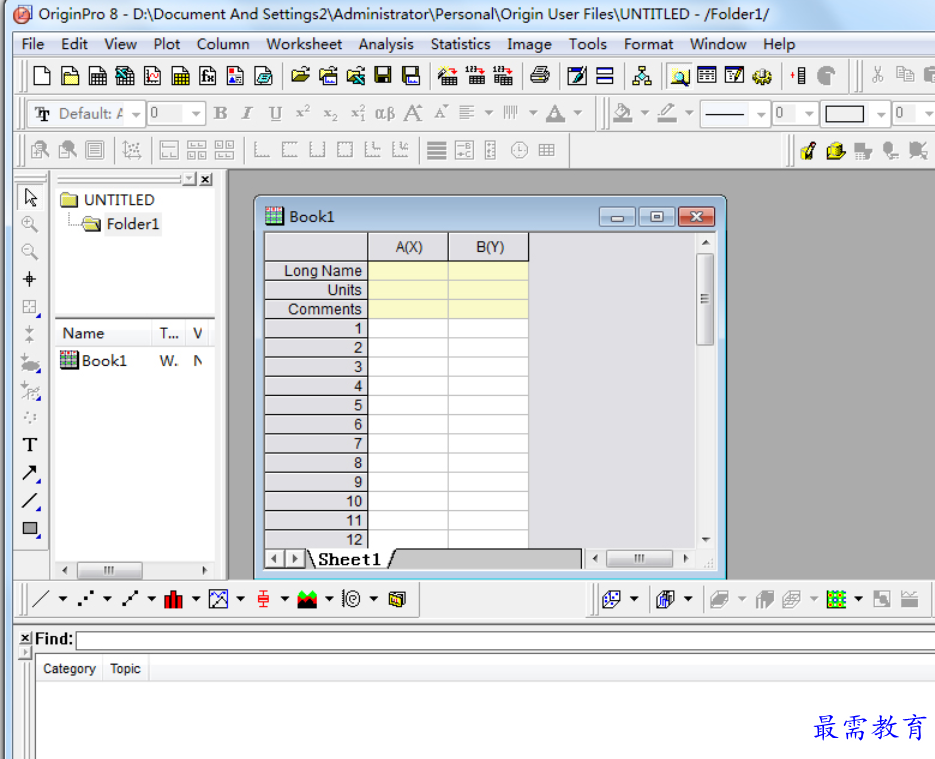Viewport: 935px width, 759px height.
Task: Open the Format menu
Action: (x=648, y=44)
